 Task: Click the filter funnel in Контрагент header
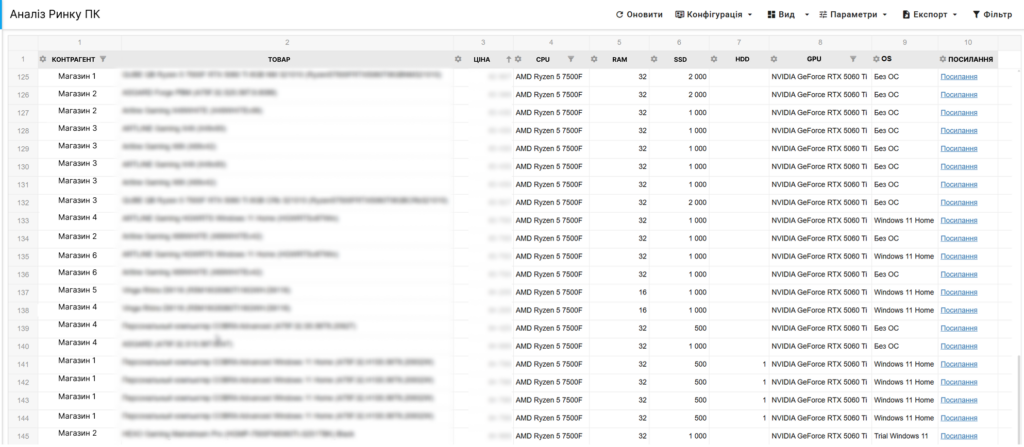[103, 59]
